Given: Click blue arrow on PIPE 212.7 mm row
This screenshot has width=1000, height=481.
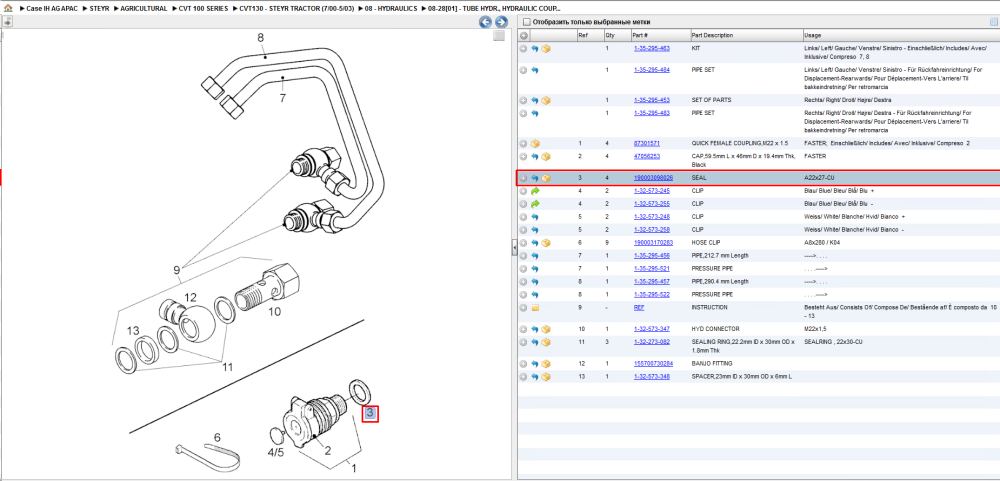Looking at the screenshot, I should pyautogui.click(x=534, y=256).
